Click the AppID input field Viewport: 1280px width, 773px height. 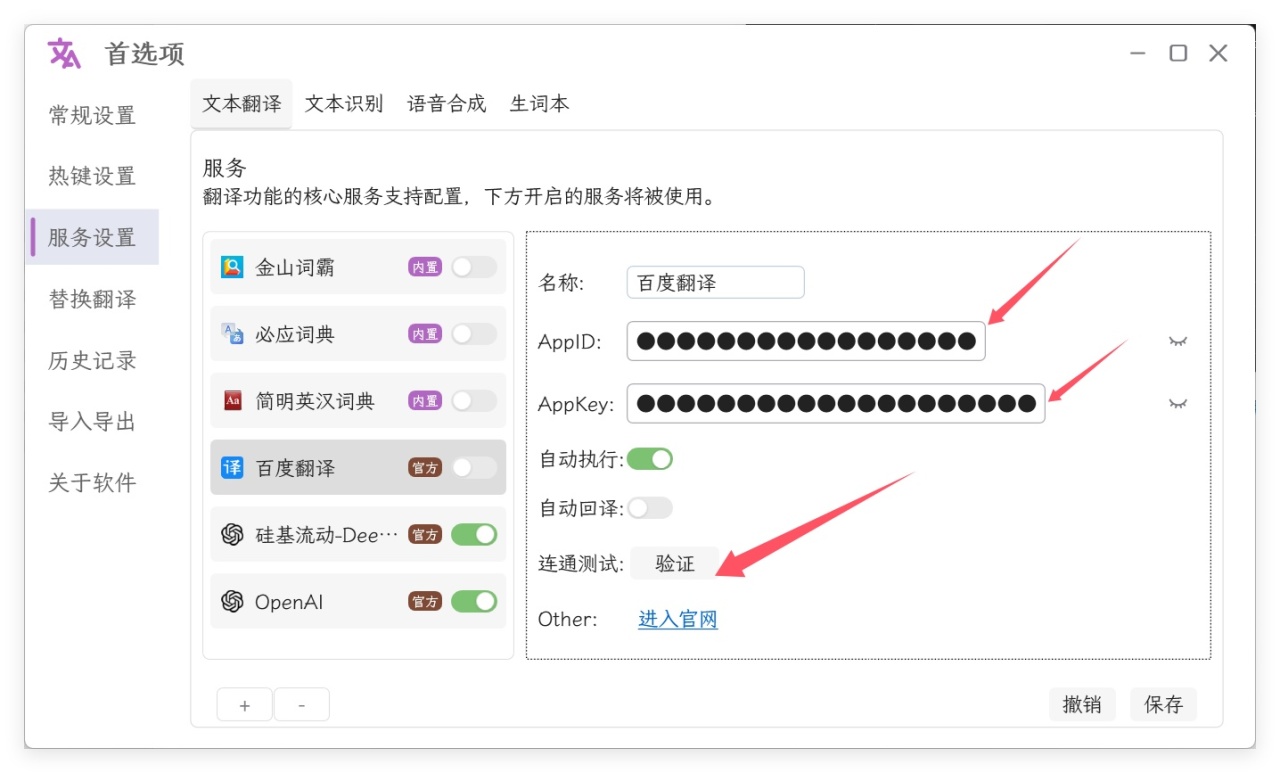coord(806,342)
